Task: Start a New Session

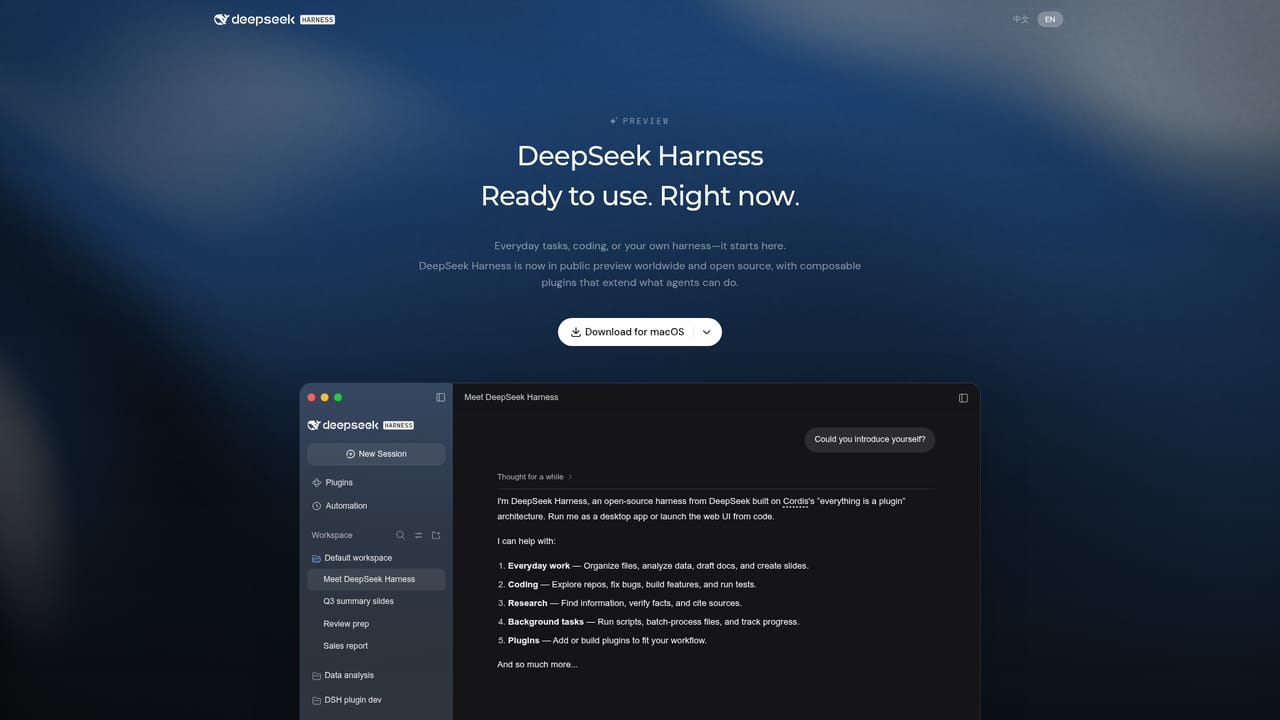Action: 376,454
